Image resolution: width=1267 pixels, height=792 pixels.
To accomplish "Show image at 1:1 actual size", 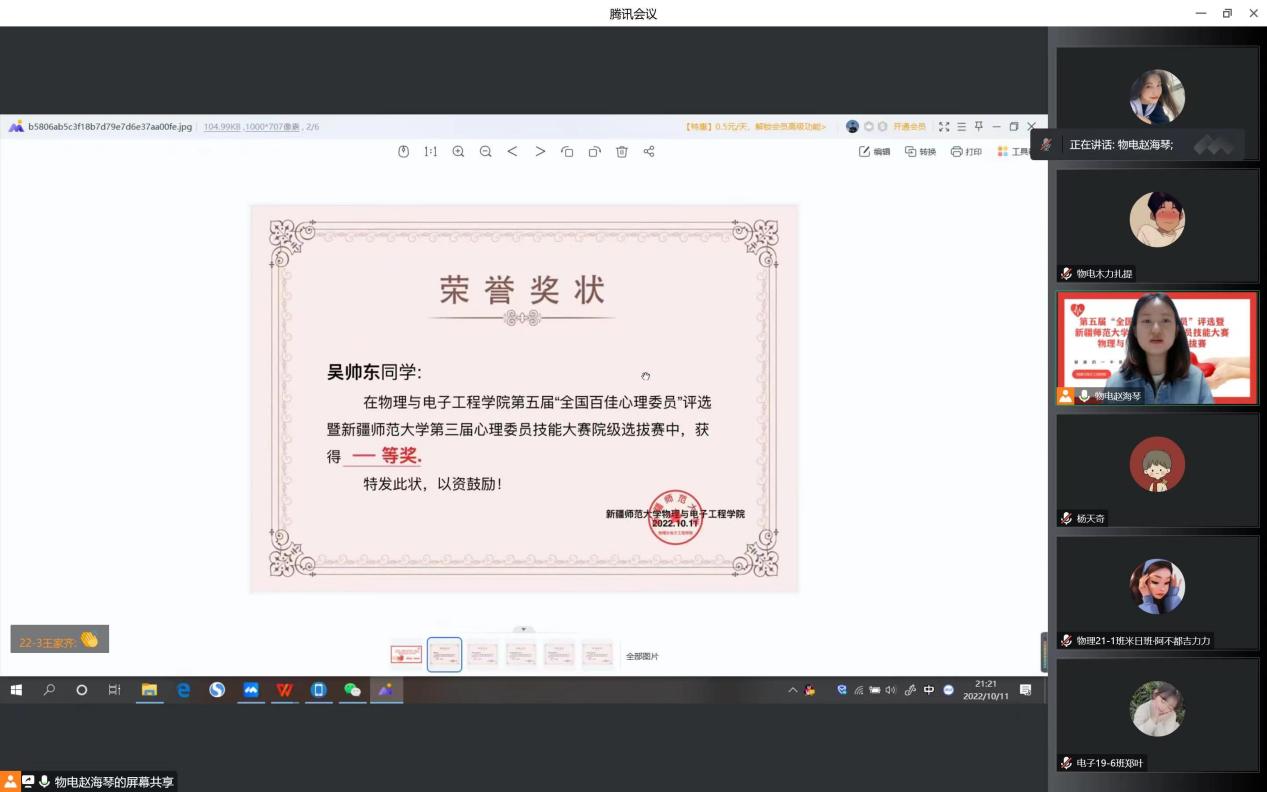I will coord(431,152).
